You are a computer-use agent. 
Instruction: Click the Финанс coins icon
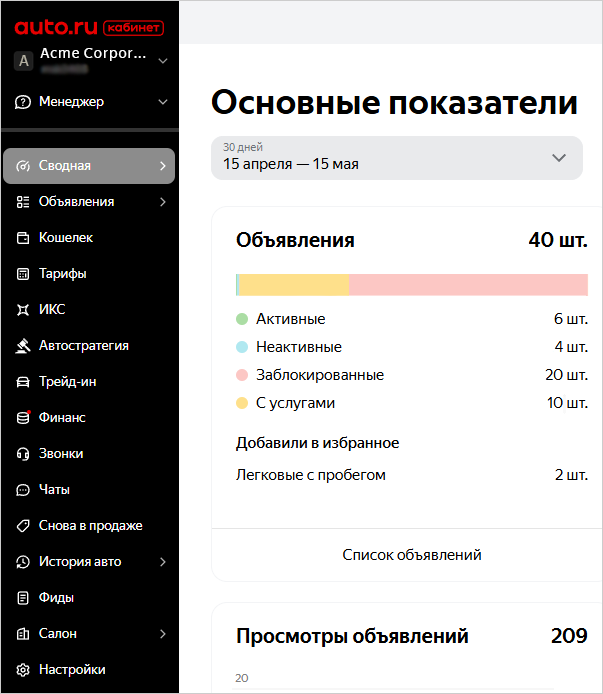click(x=23, y=417)
